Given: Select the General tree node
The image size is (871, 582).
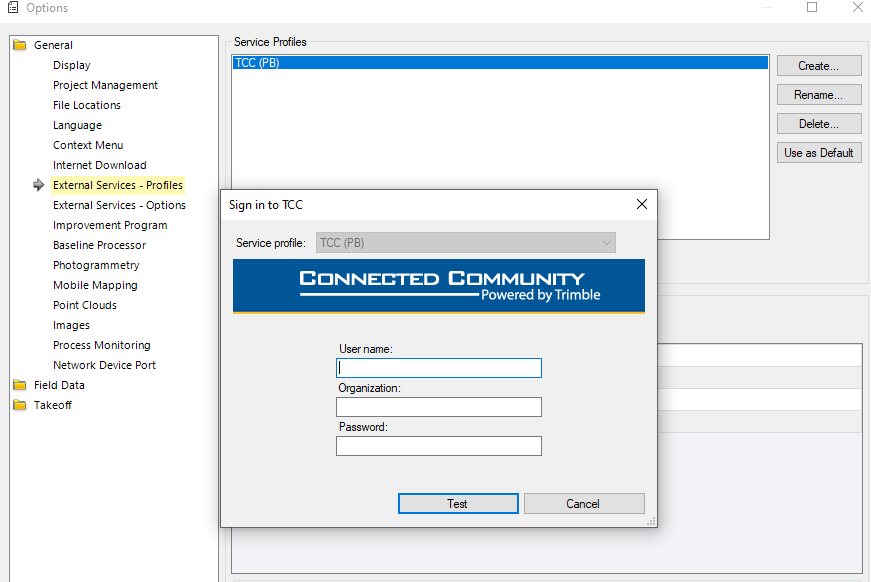Looking at the screenshot, I should (x=53, y=45).
